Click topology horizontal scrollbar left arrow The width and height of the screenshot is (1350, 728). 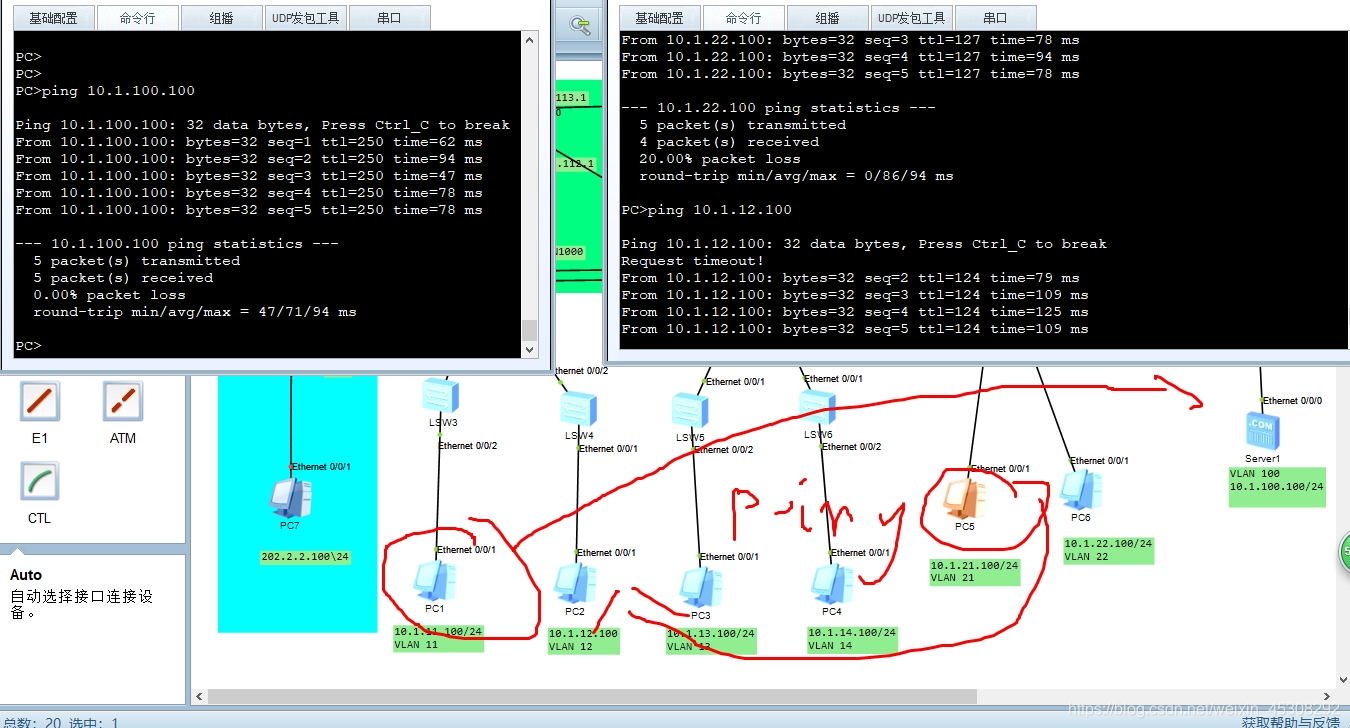point(200,695)
